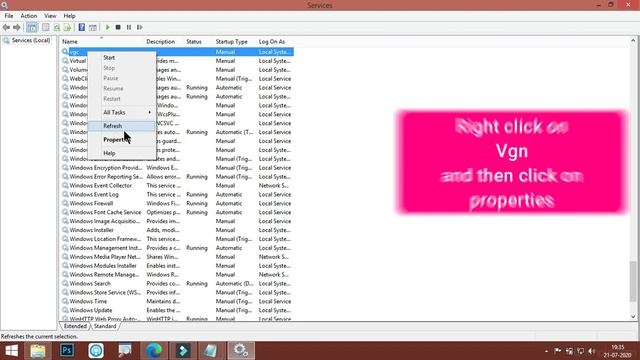
Task: Select the Windows Update service
Action: click(x=177, y=310)
